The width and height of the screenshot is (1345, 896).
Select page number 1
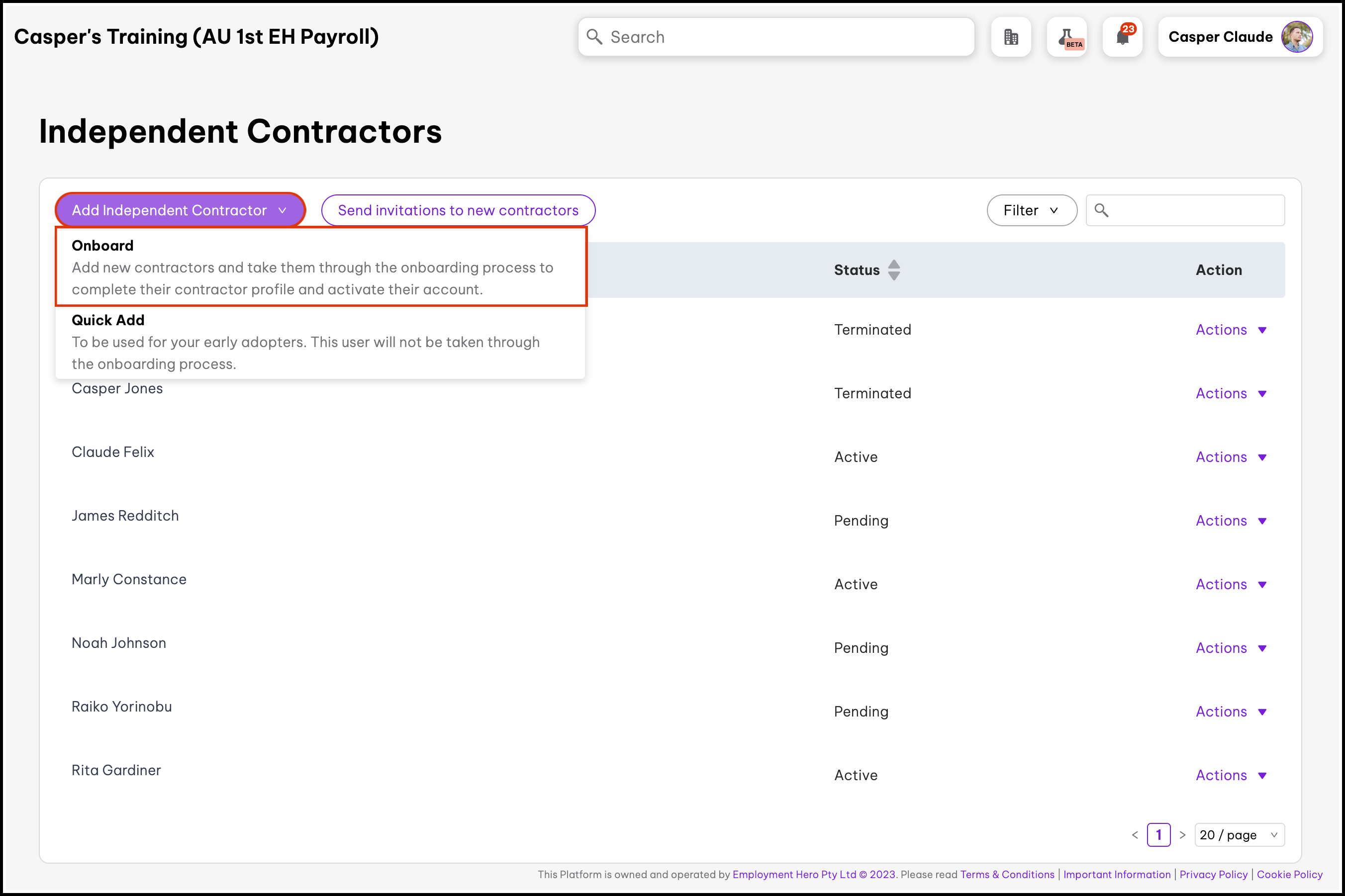(x=1158, y=835)
